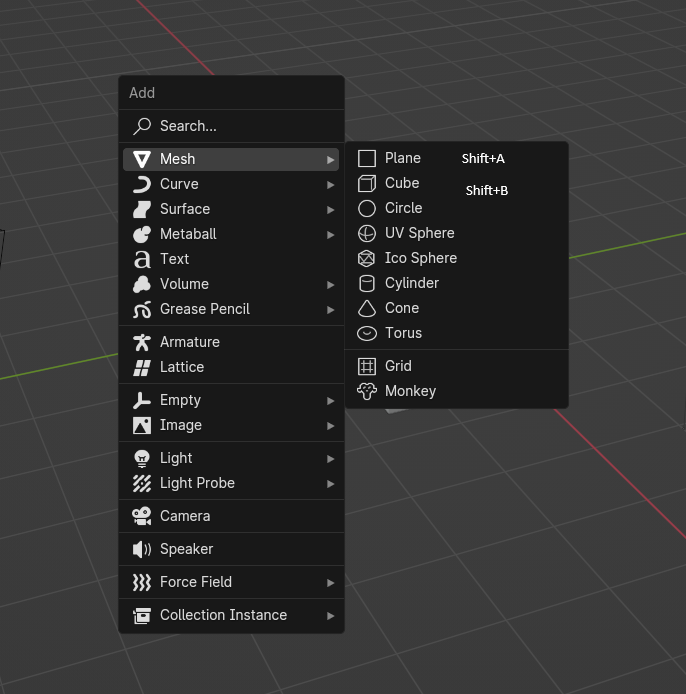686x694 pixels.
Task: Click the Surface icon
Action: 142,209
